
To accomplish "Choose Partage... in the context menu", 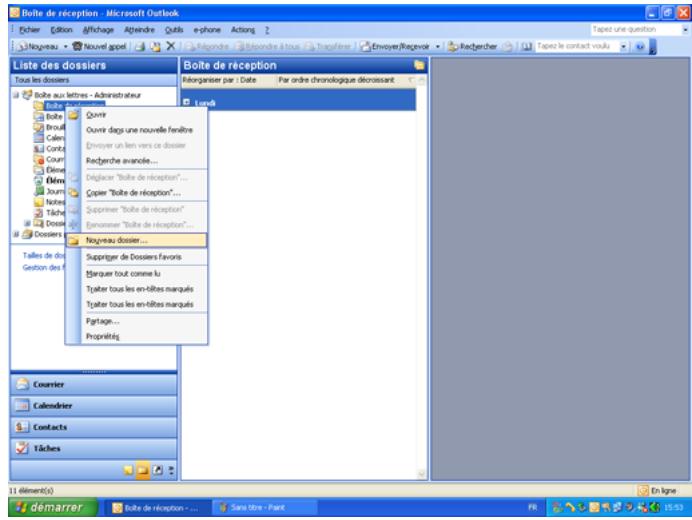I will (136, 321).
